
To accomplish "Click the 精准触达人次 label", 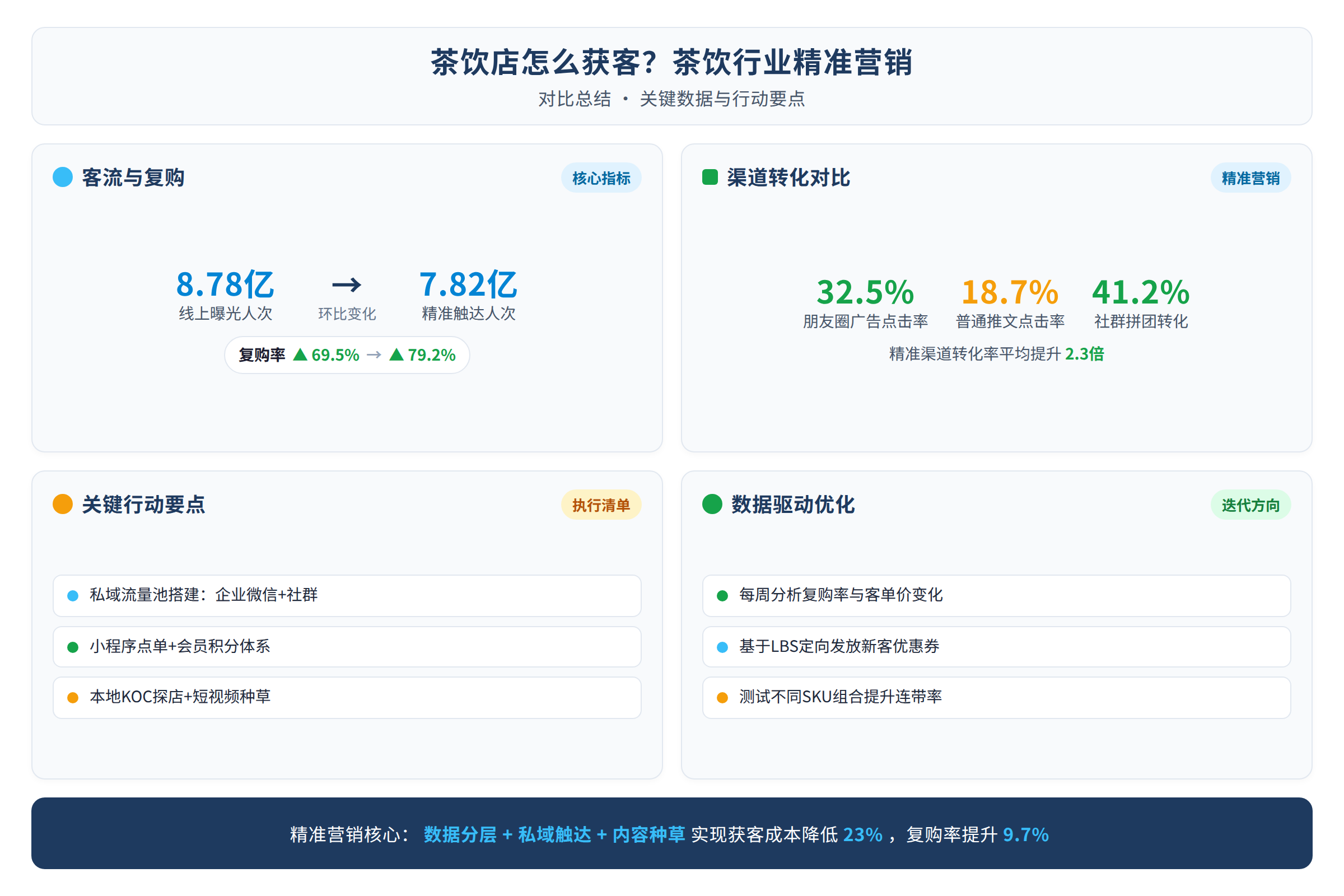I will pos(469,314).
